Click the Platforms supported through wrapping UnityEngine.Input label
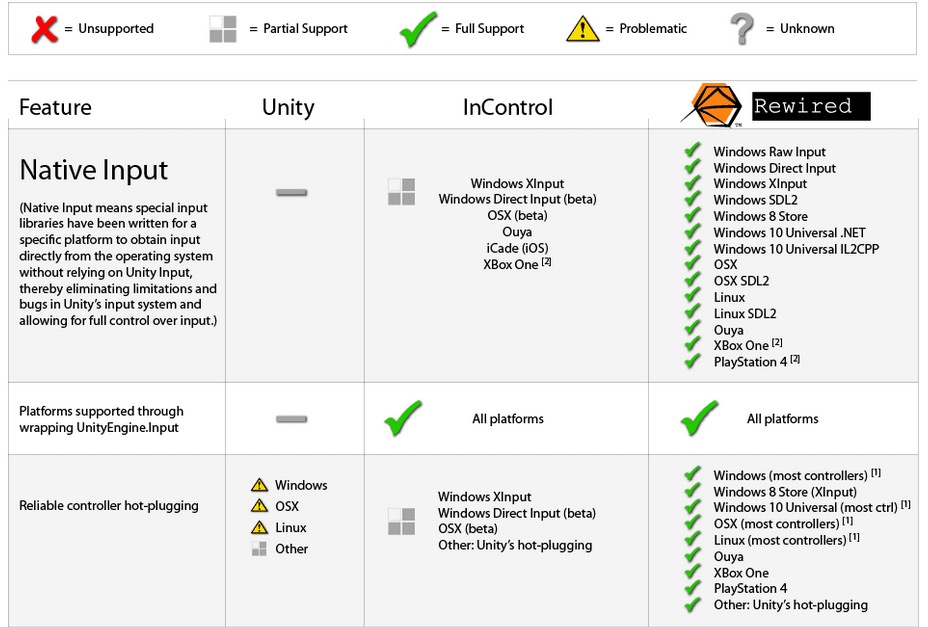This screenshot has height=627, width=928. (101, 419)
